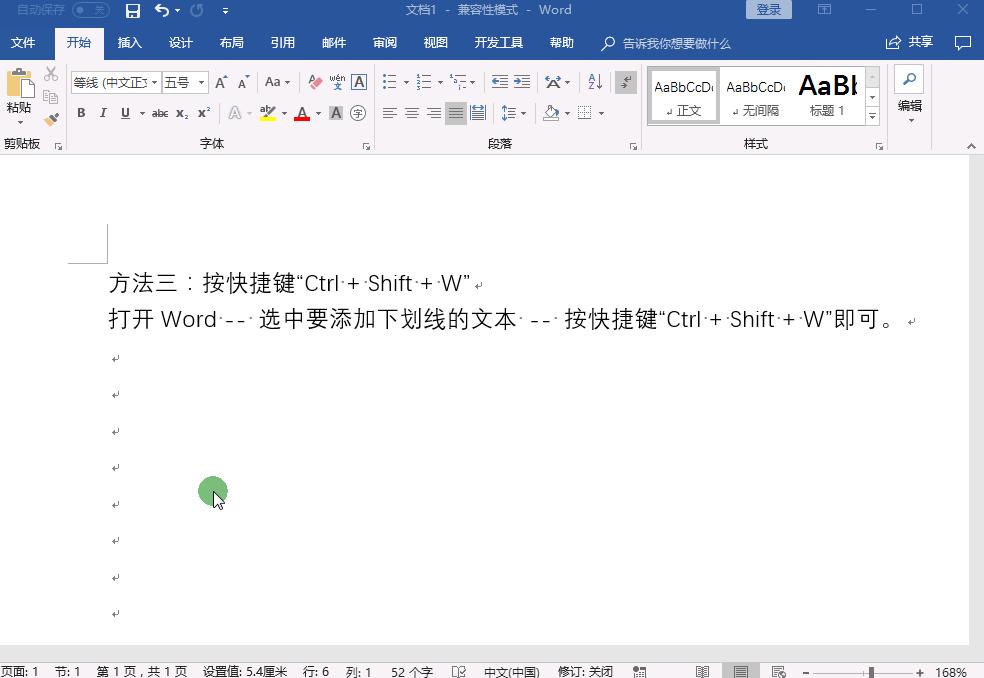Open the 审阅 ribbon tab
Screen dimensions: 984x678
[385, 42]
